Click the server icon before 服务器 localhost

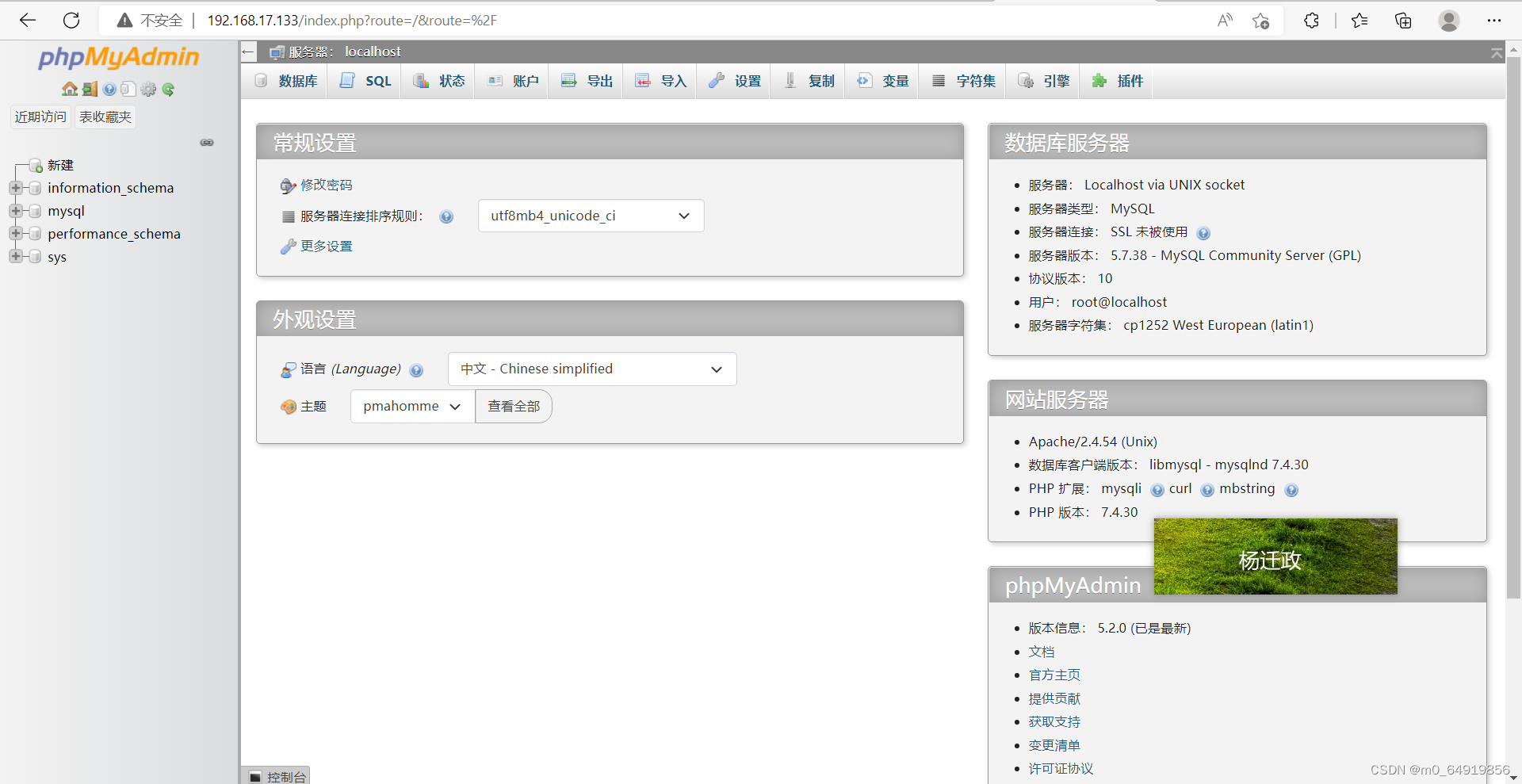tap(277, 52)
